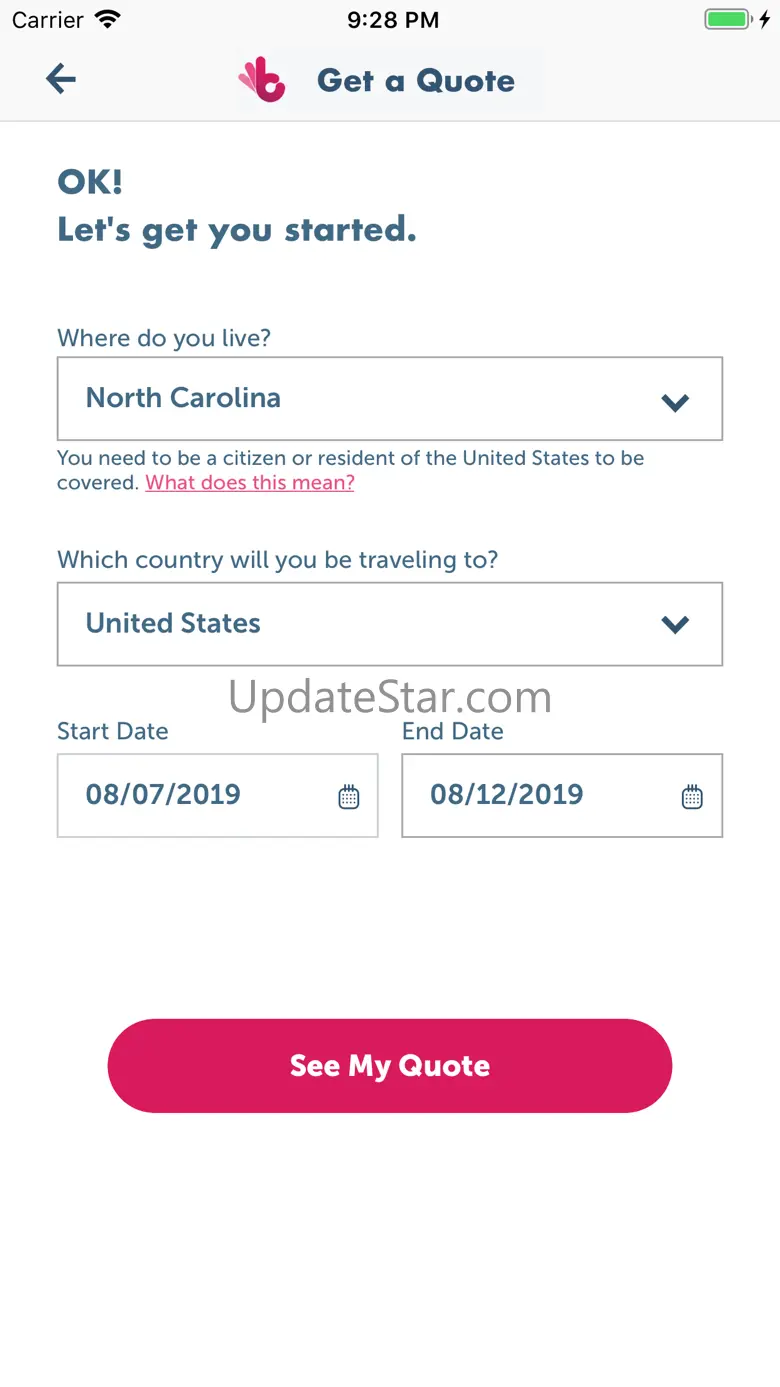Image resolution: width=780 pixels, height=1387 pixels.
Task: Tap the "Where do you live?" label
Action: click(x=164, y=338)
